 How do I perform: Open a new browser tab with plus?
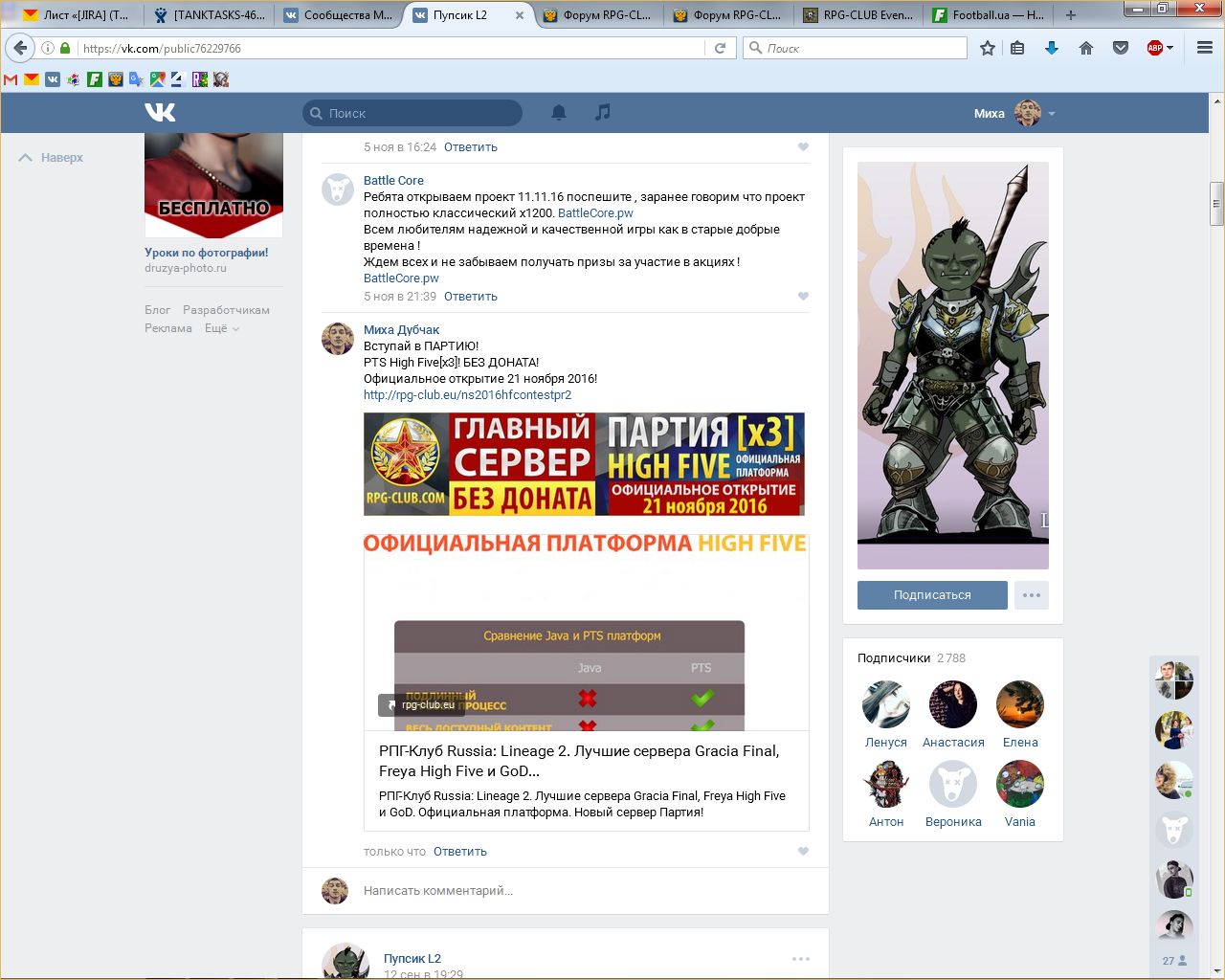point(1071,14)
